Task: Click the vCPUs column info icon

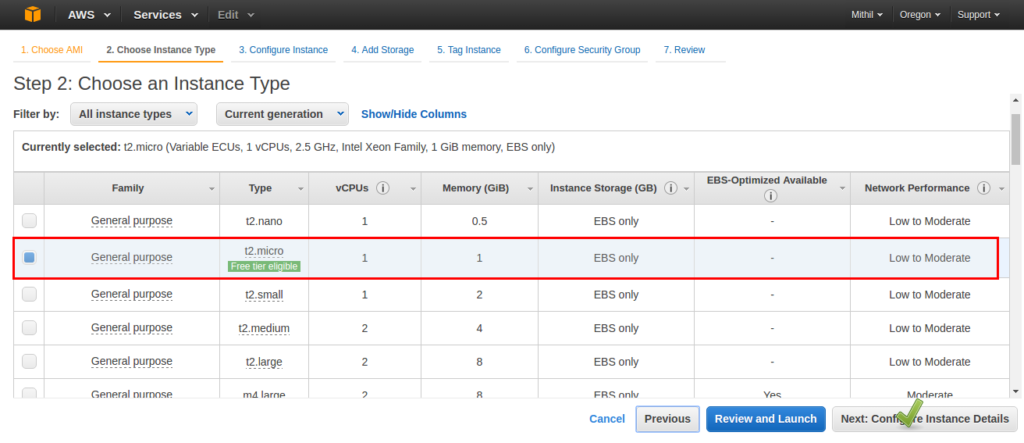Action: (x=383, y=188)
